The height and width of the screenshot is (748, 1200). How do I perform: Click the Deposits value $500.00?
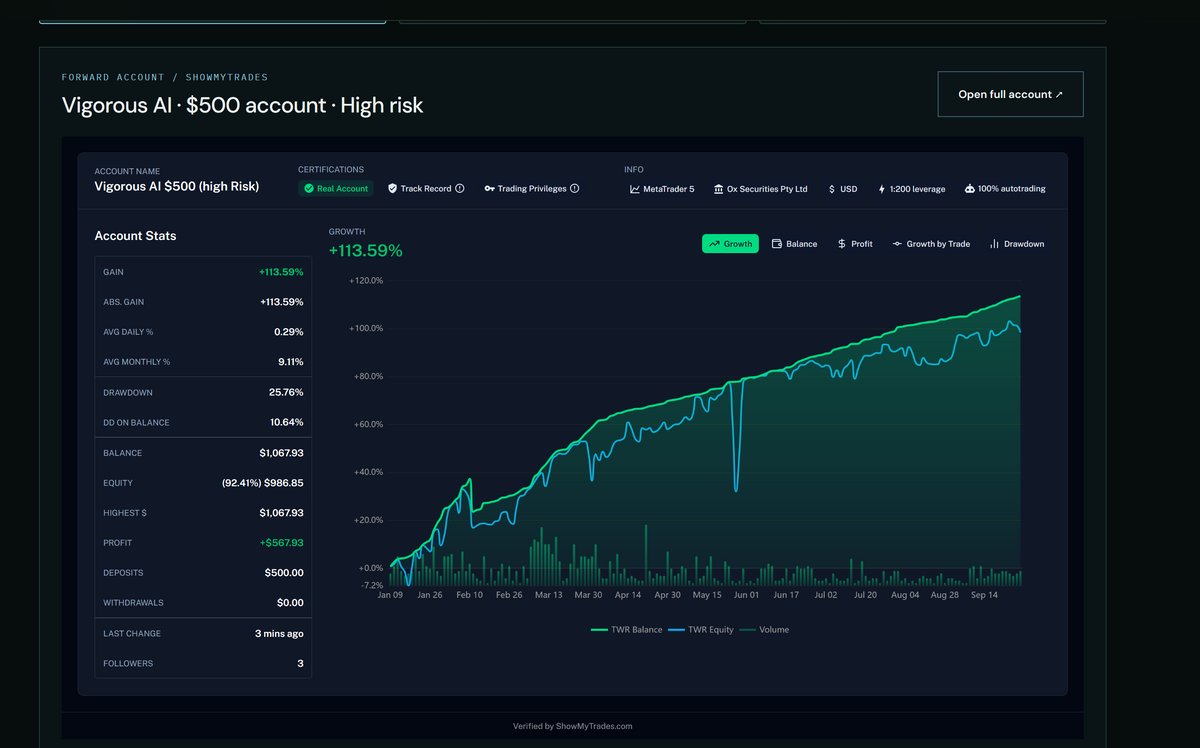click(x=284, y=573)
